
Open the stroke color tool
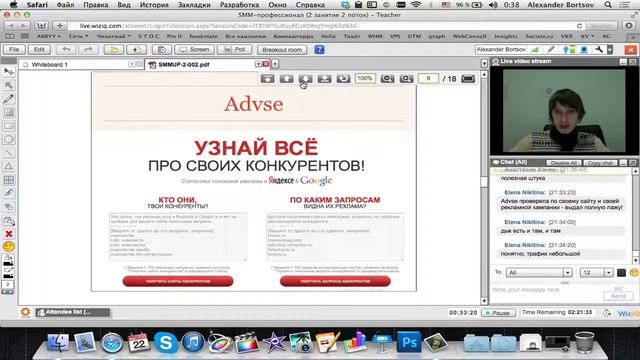click(8, 273)
